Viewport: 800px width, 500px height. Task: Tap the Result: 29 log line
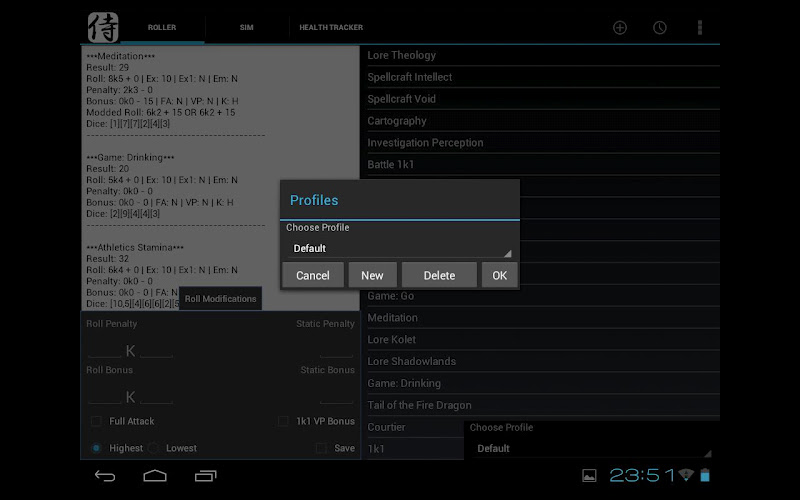coord(108,67)
